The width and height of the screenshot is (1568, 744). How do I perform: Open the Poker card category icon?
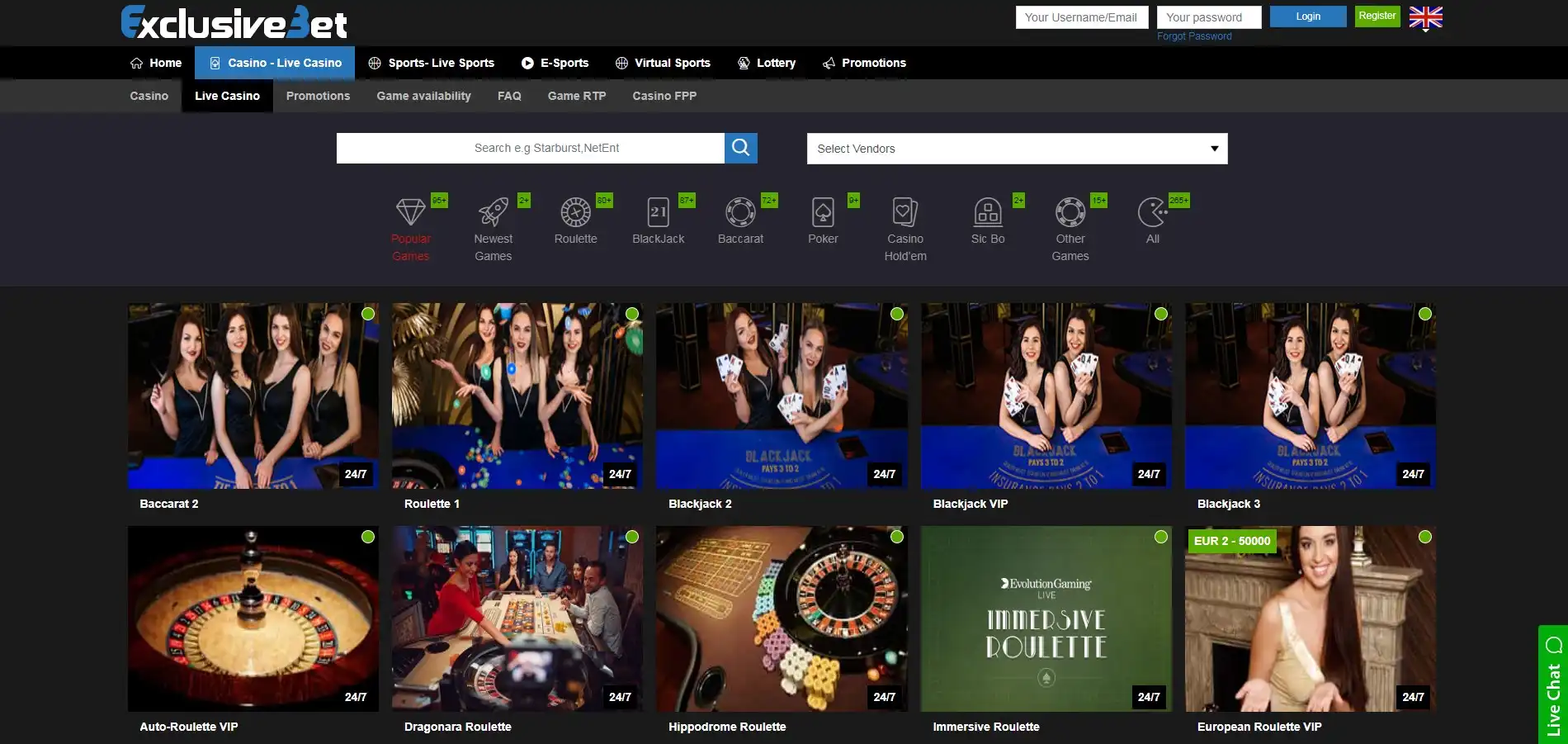pos(823,212)
